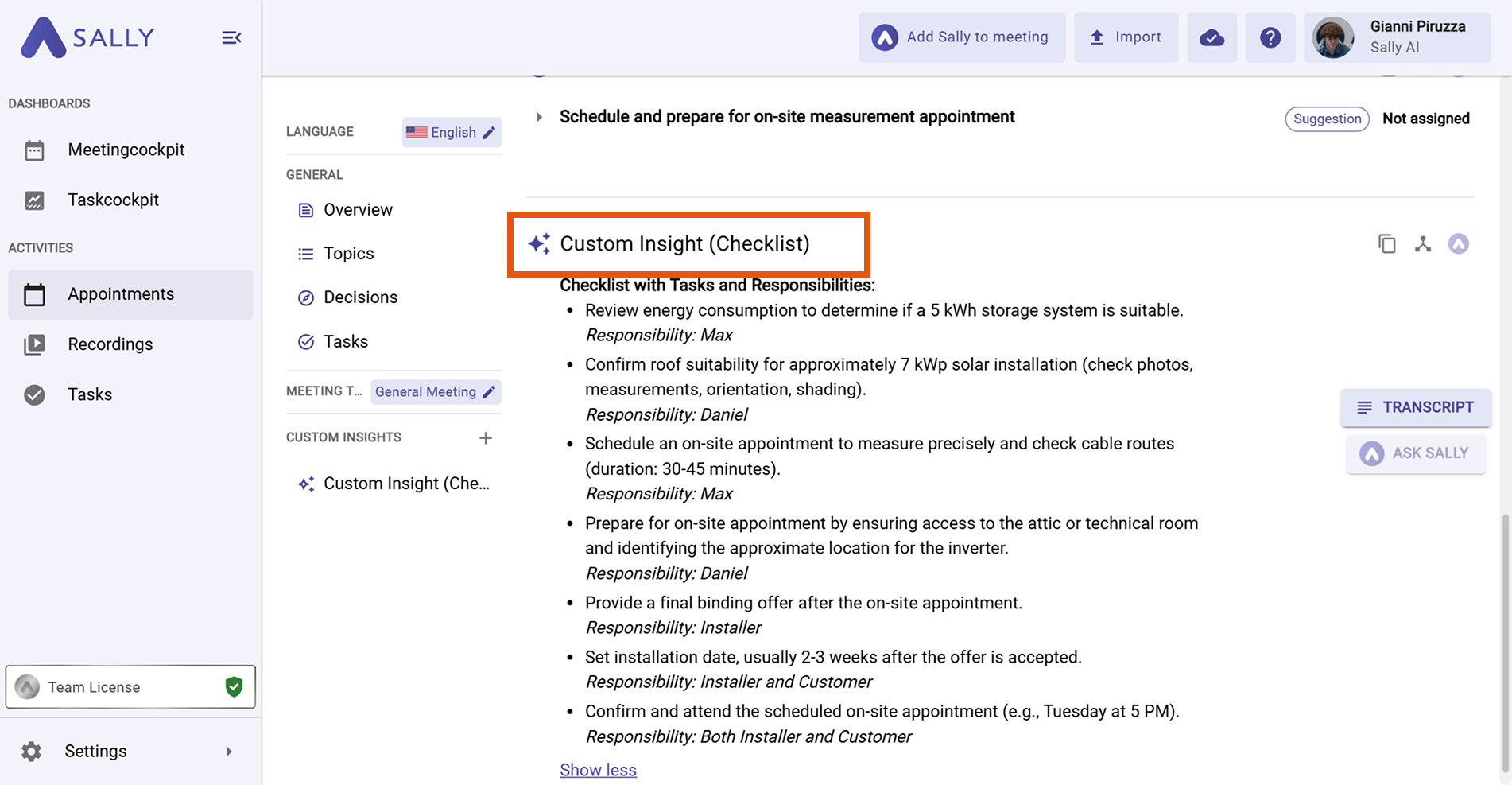Open help via question mark icon
This screenshot has width=1512, height=785.
click(1270, 37)
